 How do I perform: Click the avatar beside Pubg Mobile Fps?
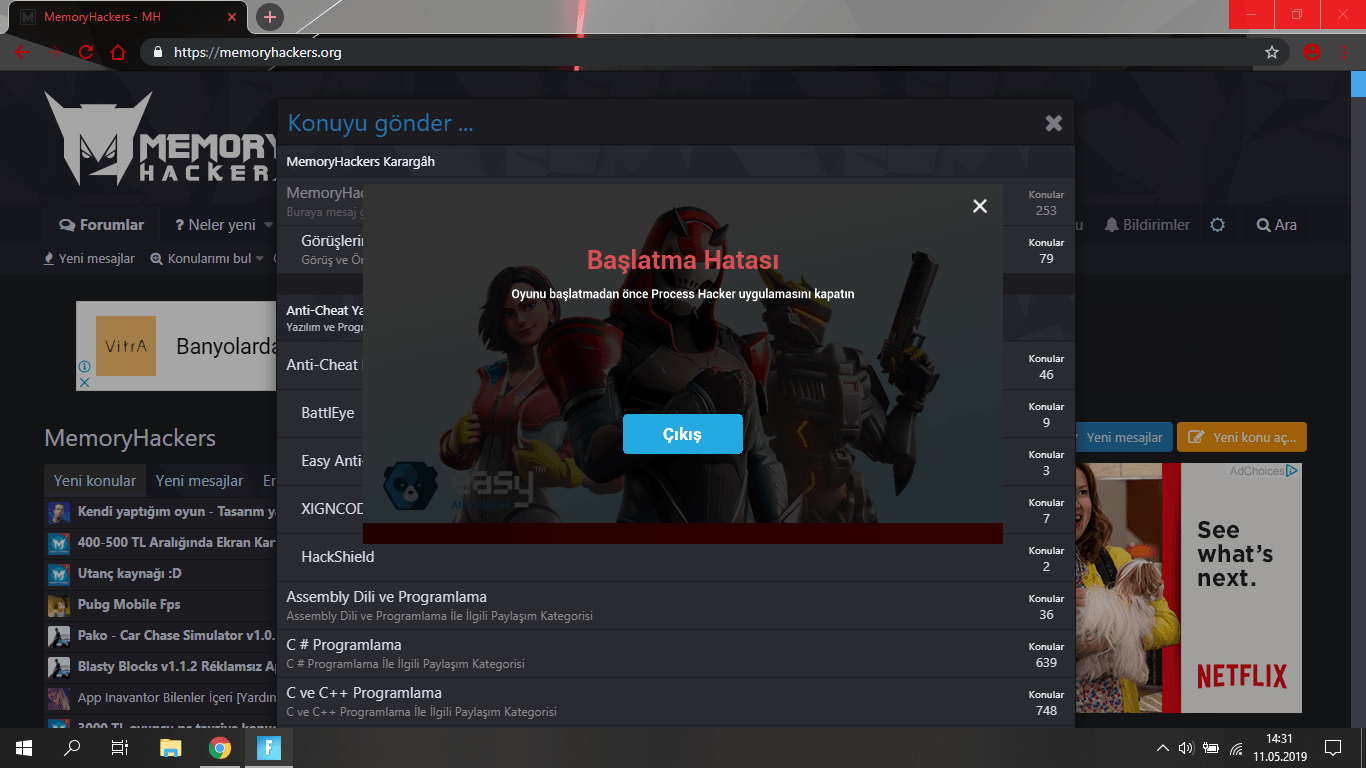[x=59, y=605]
